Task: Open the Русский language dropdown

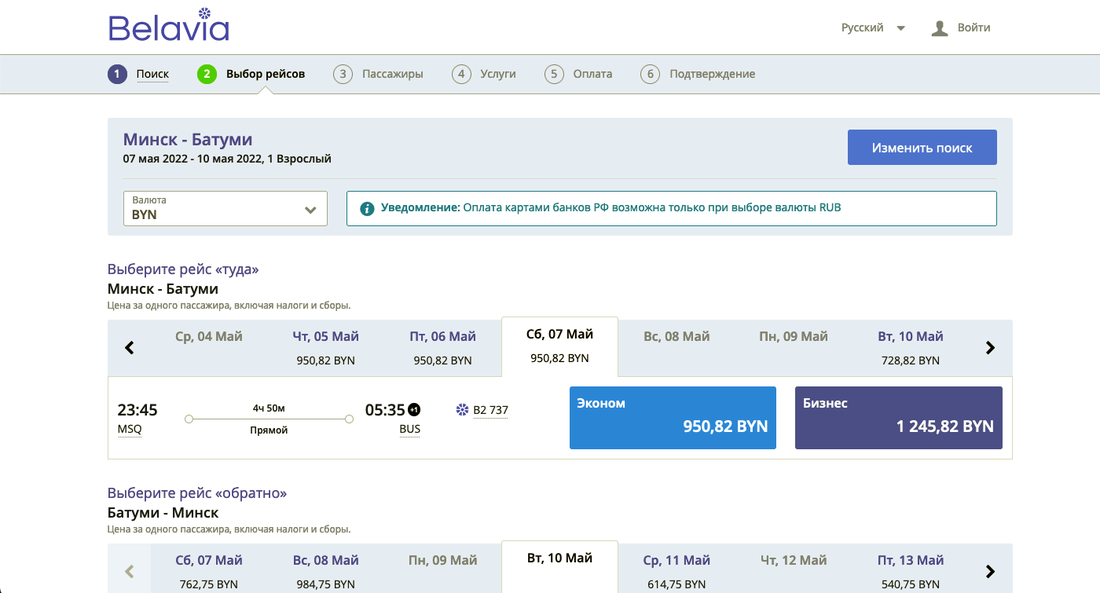Action: (873, 28)
